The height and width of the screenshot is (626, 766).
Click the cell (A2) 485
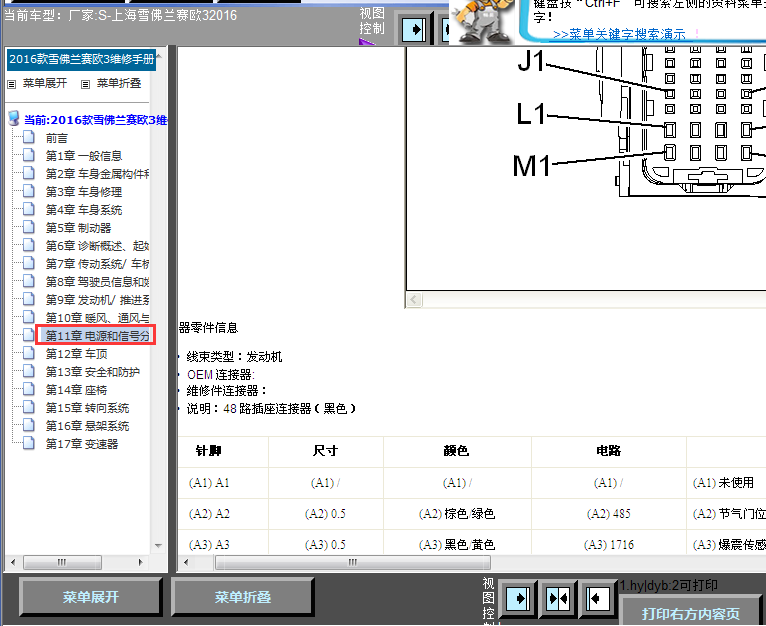(x=608, y=514)
